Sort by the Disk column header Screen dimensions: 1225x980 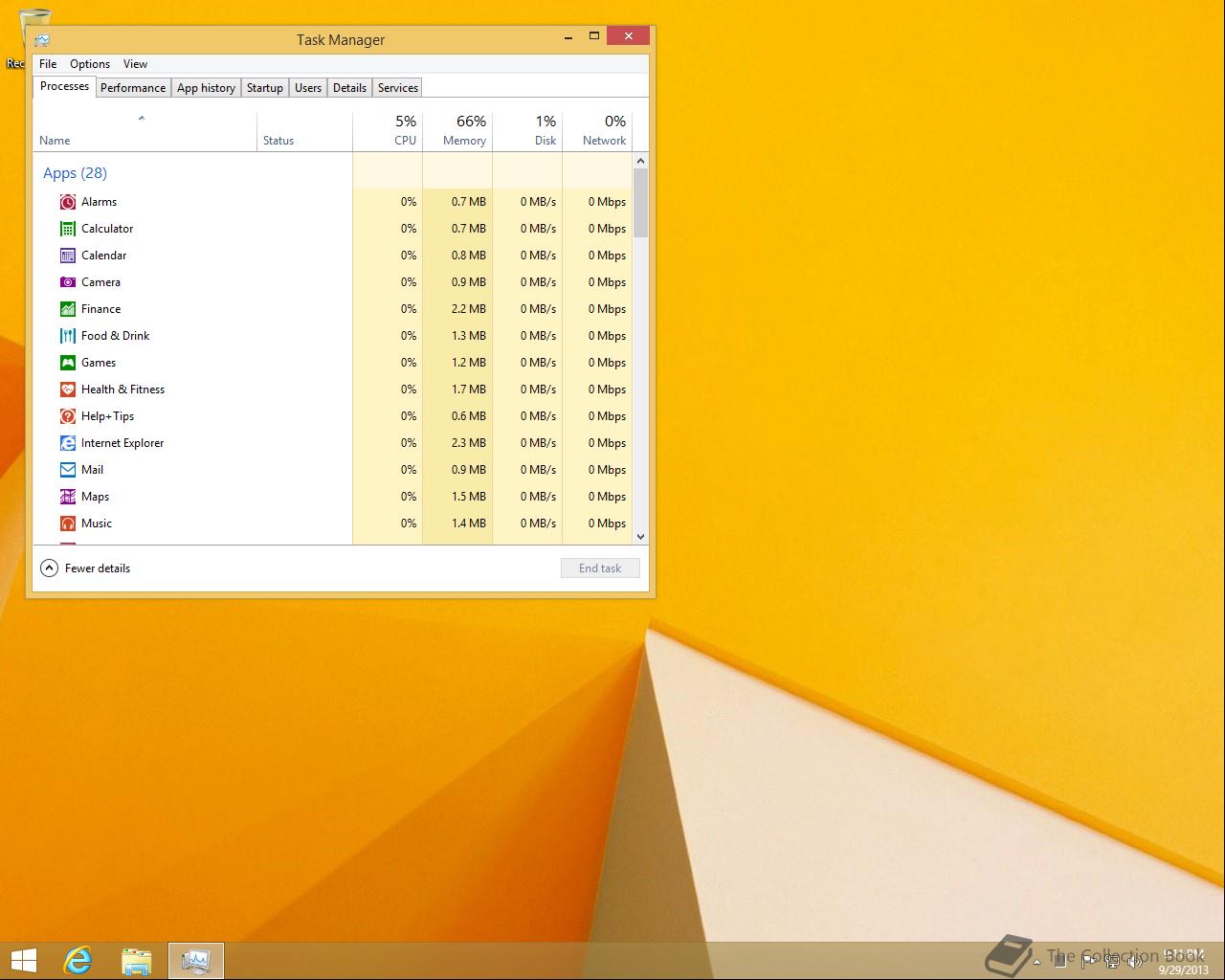point(527,131)
